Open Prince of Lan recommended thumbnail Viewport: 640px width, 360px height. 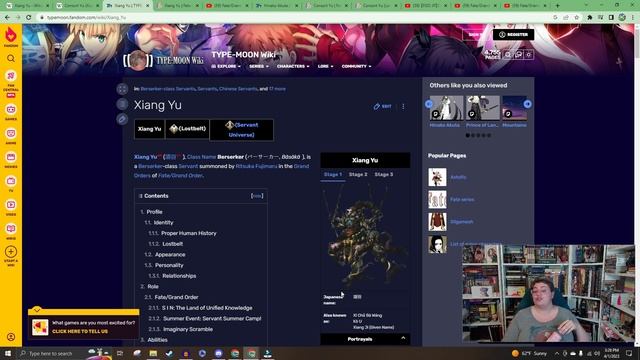tap(482, 108)
